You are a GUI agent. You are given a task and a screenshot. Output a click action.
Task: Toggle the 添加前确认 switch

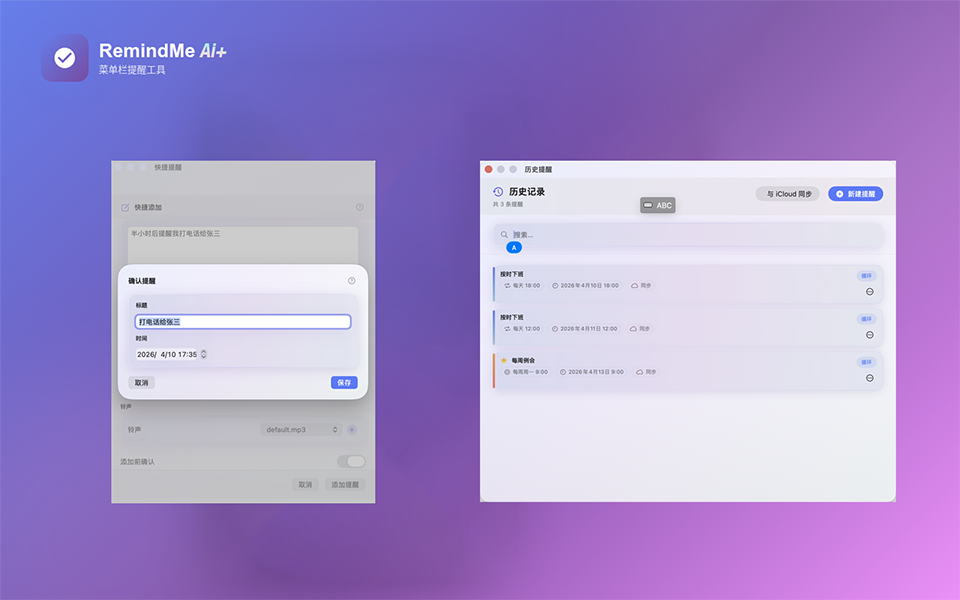(x=351, y=461)
